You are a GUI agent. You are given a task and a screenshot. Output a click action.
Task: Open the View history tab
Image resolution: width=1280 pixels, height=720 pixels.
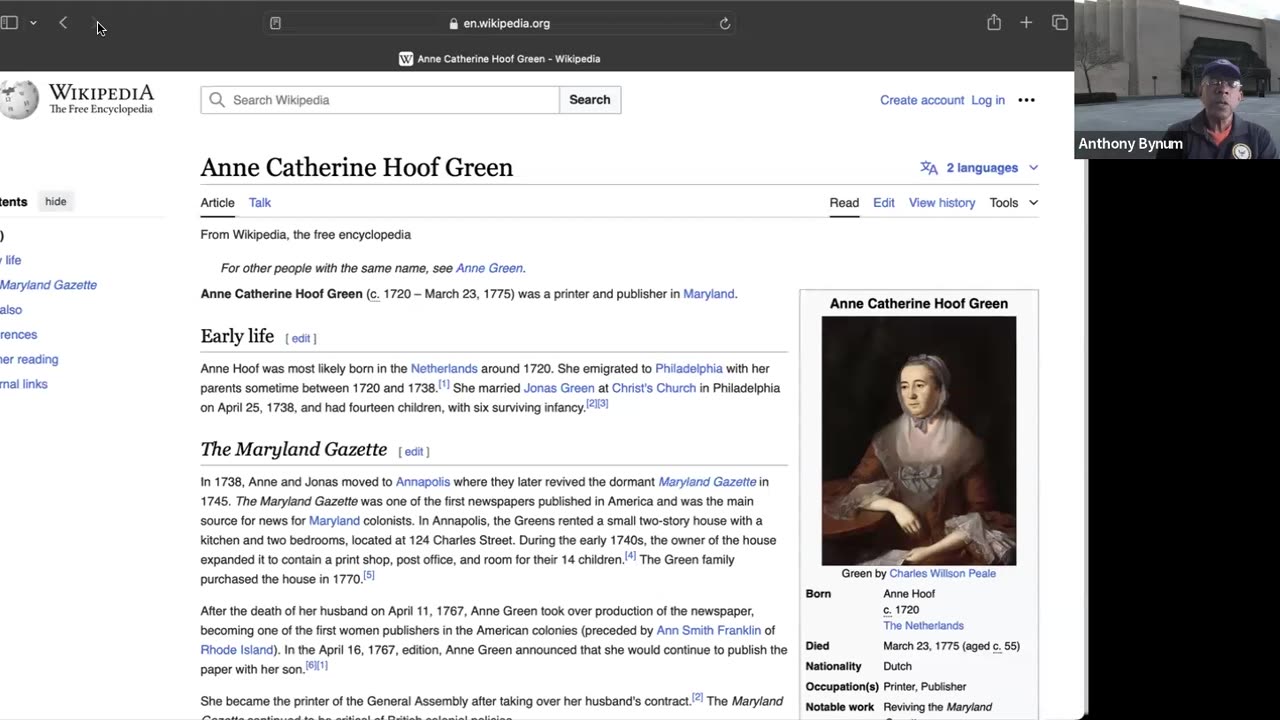click(942, 203)
